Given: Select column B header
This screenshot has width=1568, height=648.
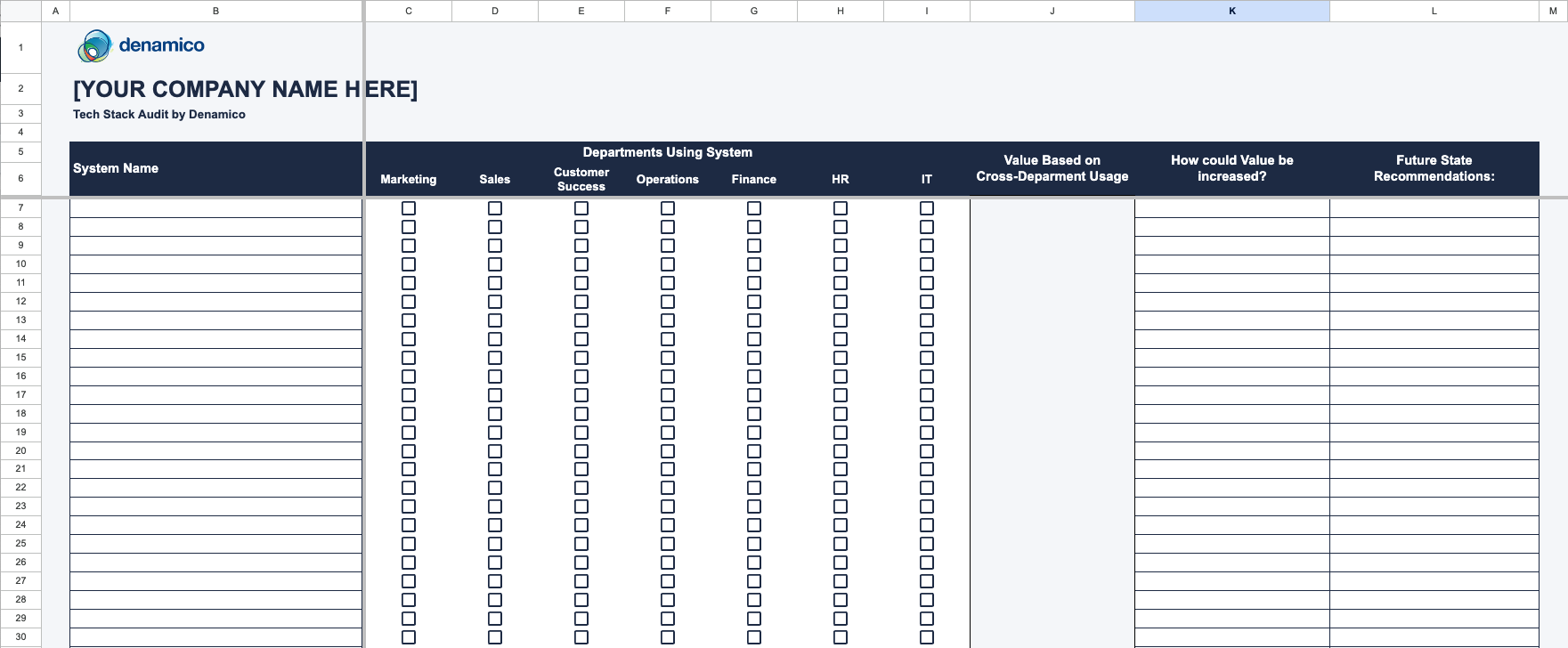Looking at the screenshot, I should [215, 11].
